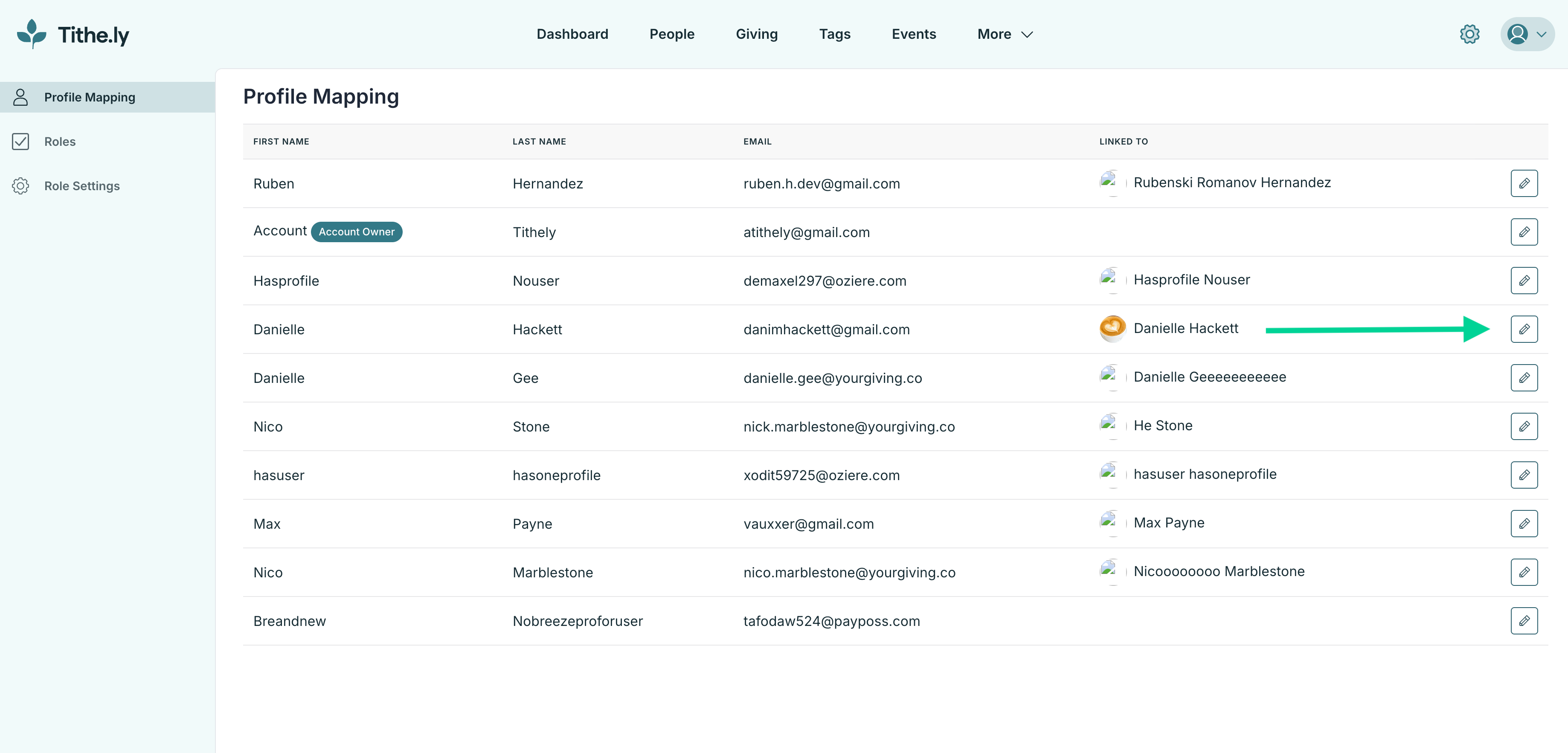1568x753 pixels.
Task: Click email vauxxer@gmail.com
Action: pyautogui.click(x=808, y=524)
